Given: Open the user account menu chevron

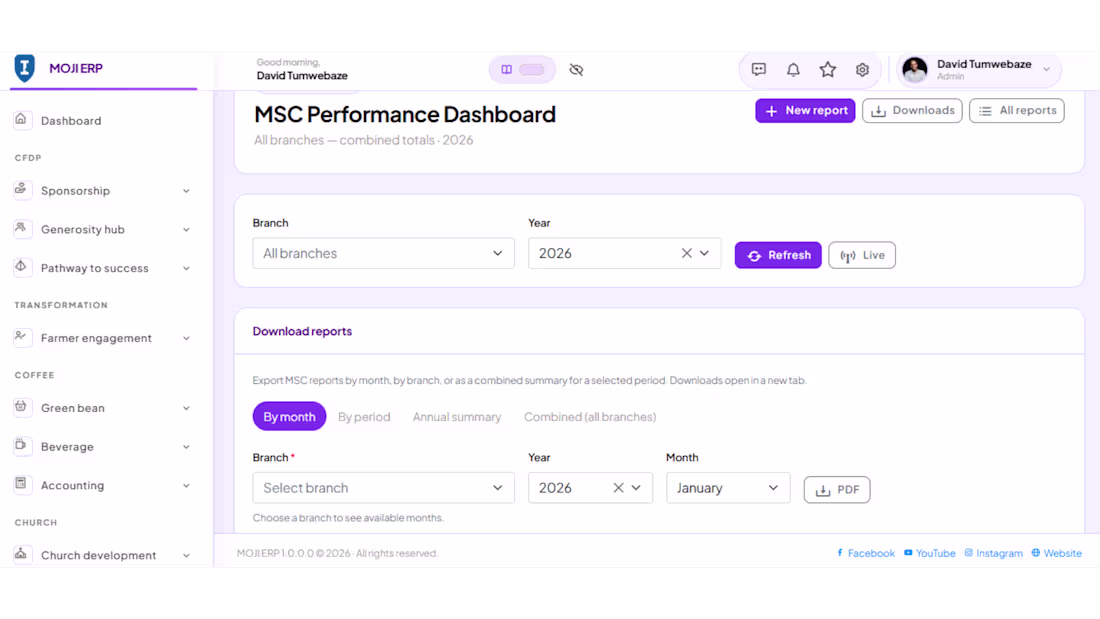Looking at the screenshot, I should [x=1046, y=69].
